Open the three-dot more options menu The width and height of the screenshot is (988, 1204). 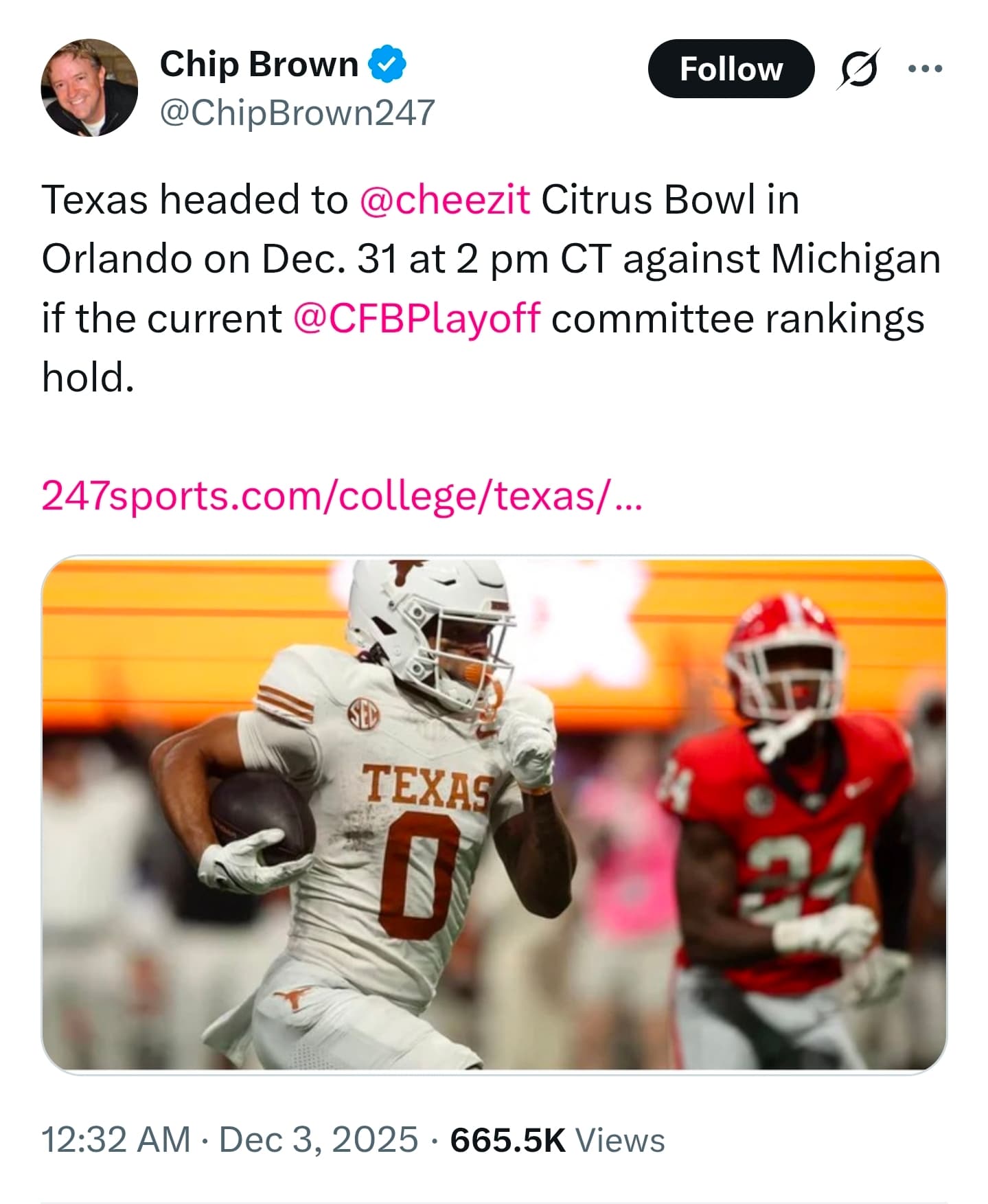(924, 69)
